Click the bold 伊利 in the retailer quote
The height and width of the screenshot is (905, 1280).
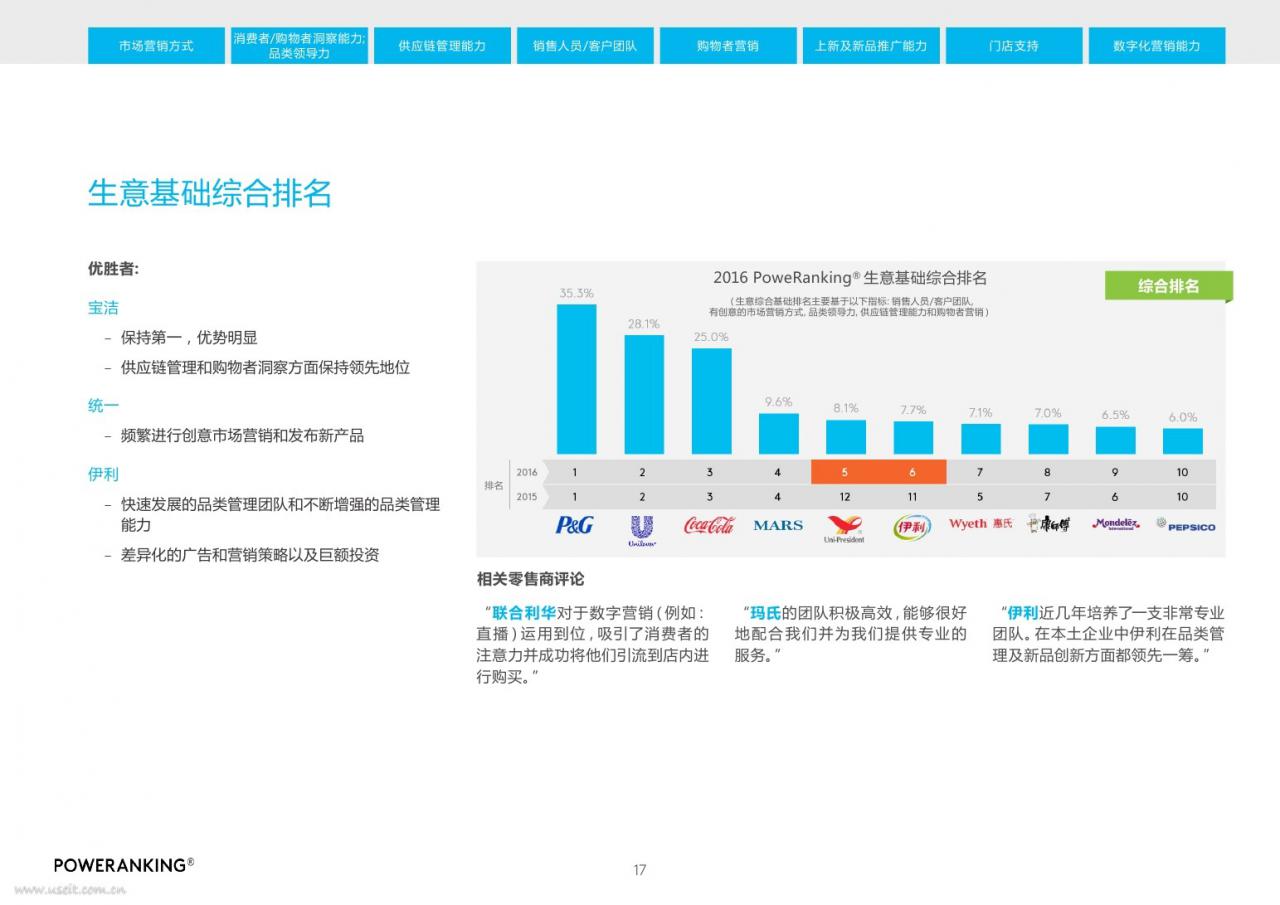(1023, 613)
